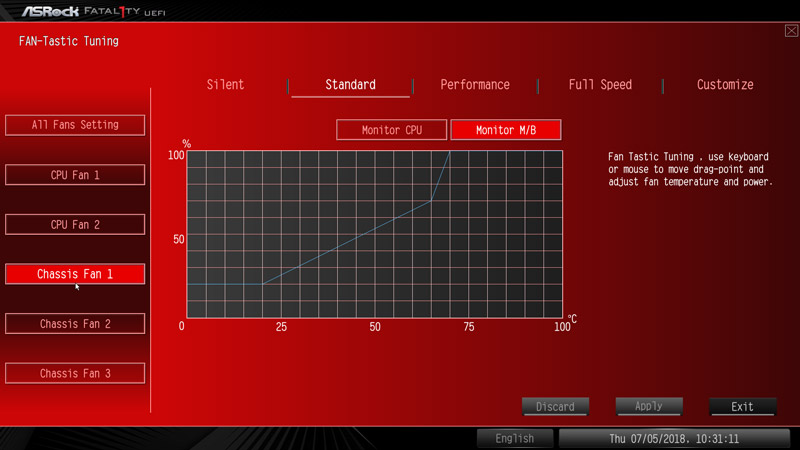Click the date and time display

click(674, 439)
